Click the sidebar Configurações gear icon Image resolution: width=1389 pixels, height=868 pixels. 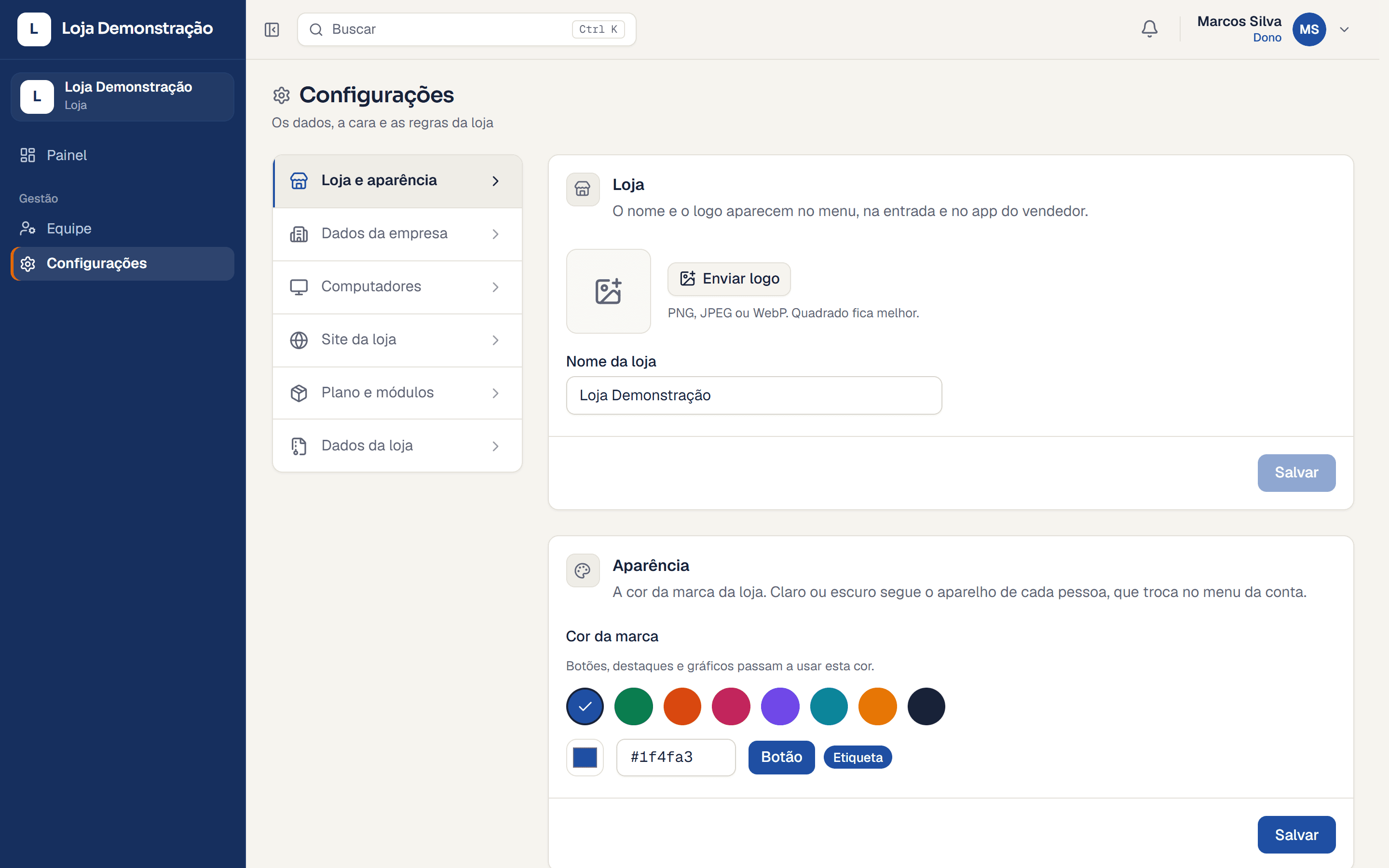27,263
